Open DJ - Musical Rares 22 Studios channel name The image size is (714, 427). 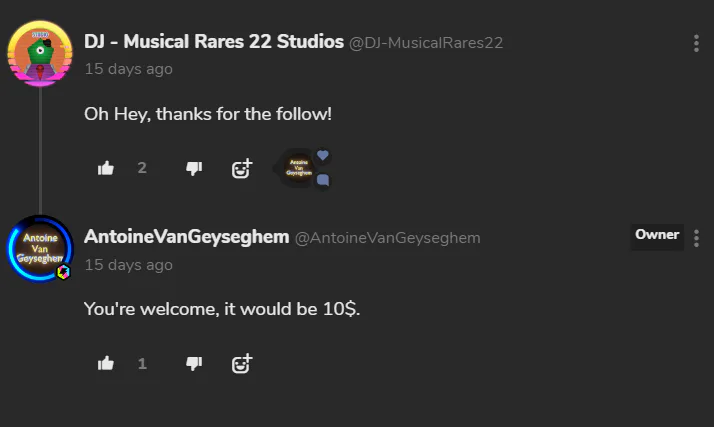coord(213,42)
